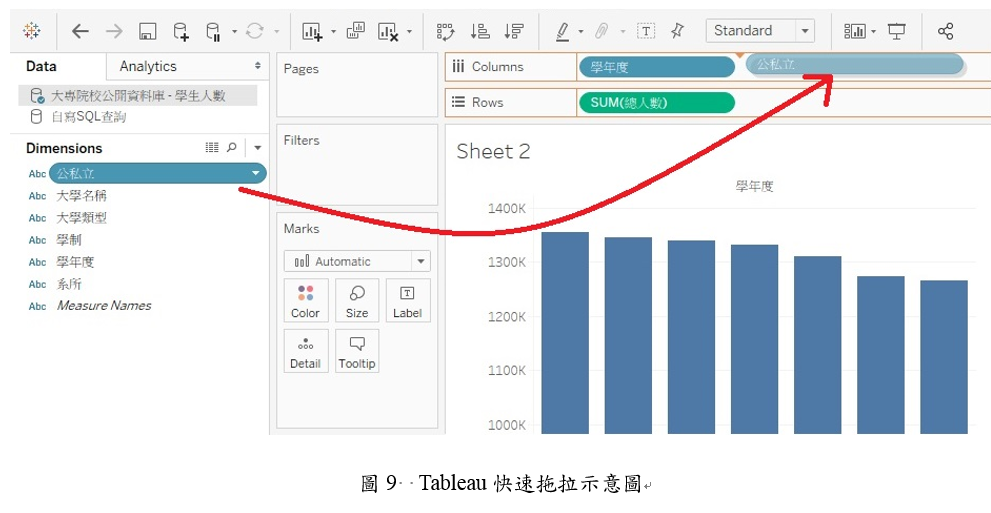Screen dimensions: 991x513
Task: Sort bars ascending
Action: click(480, 32)
